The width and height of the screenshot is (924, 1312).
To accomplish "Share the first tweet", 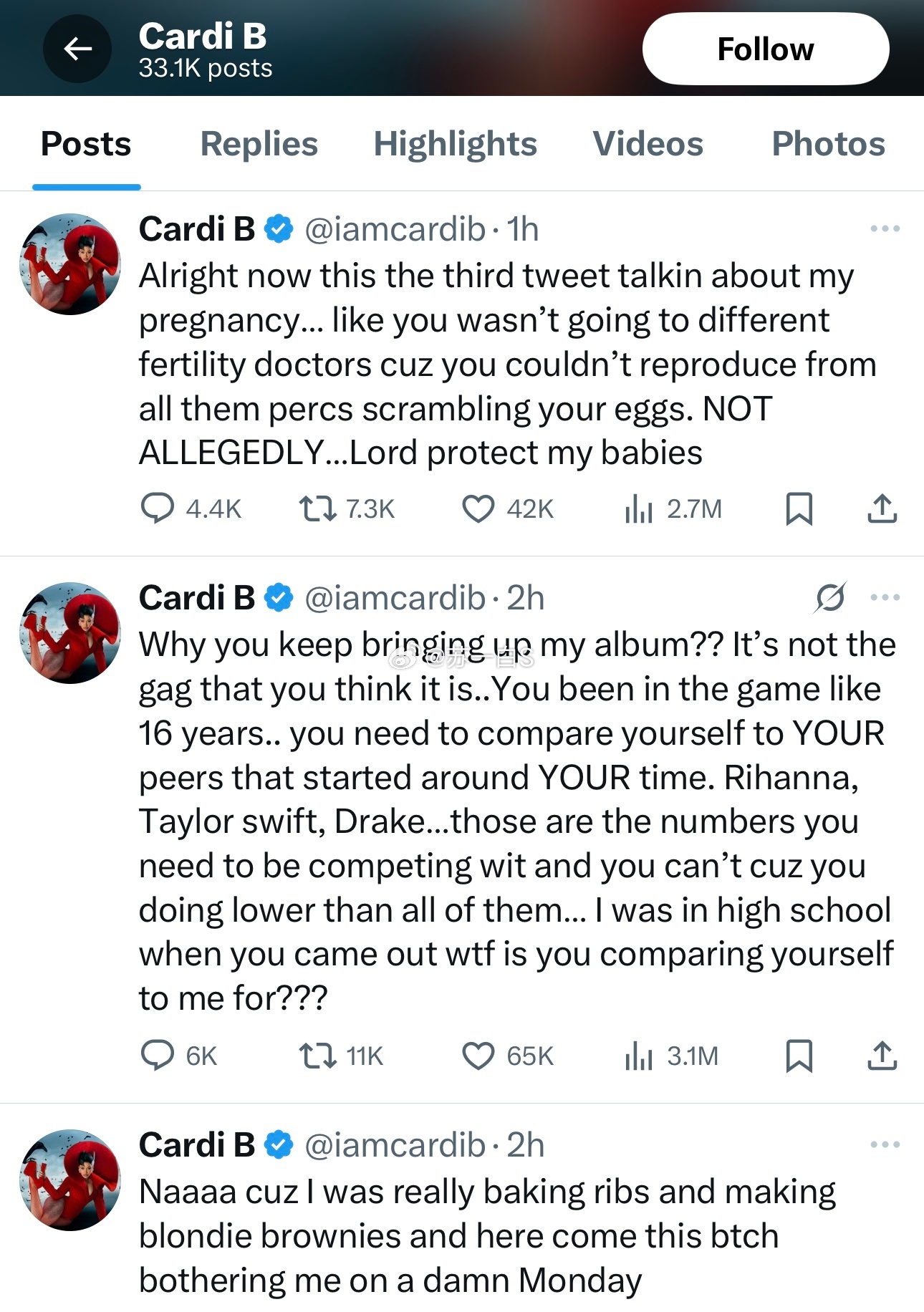I will tap(882, 508).
